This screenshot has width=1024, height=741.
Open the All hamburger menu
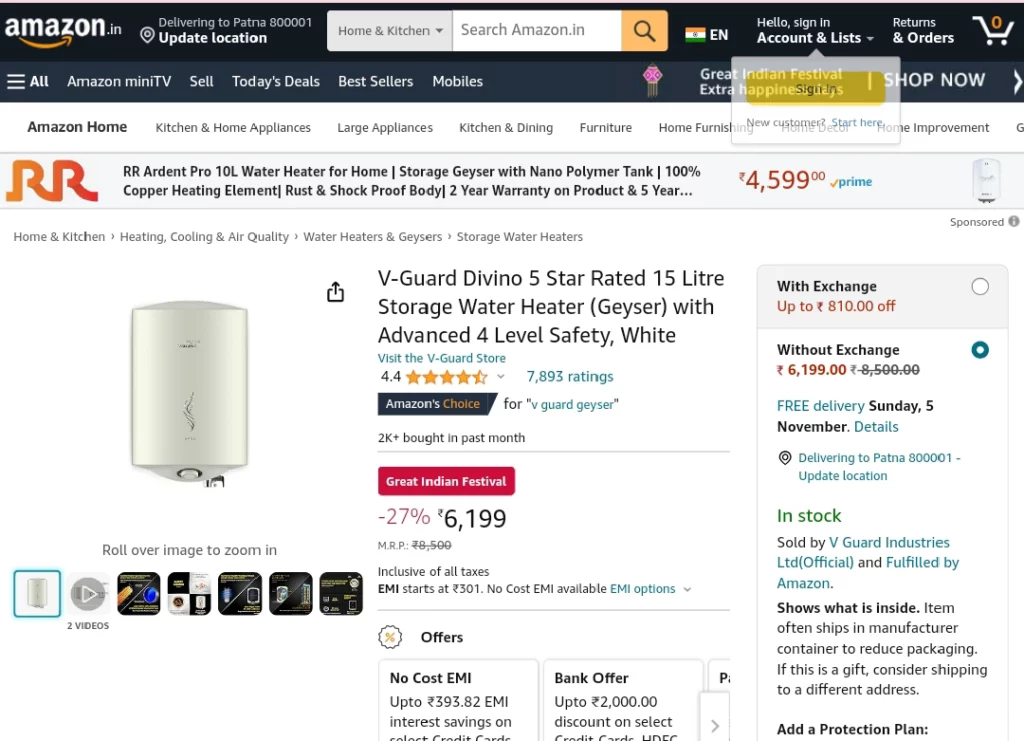(27, 82)
